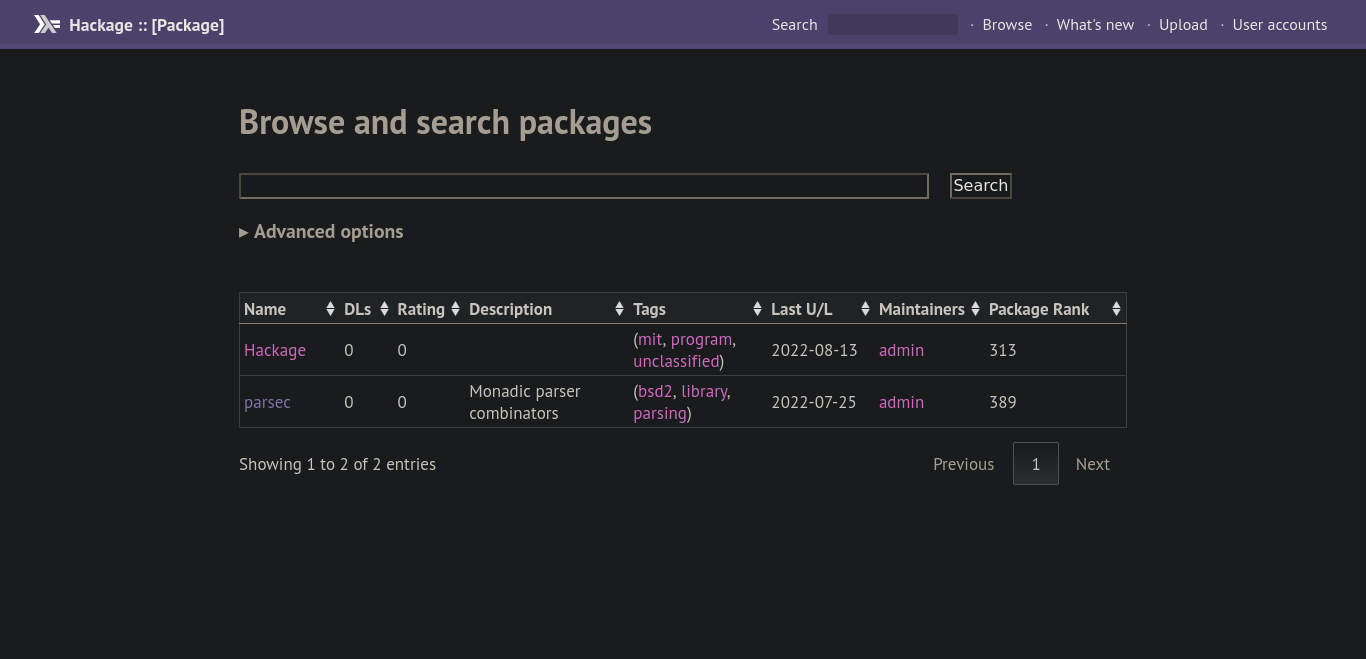
Task: Sort table by Tags column arrows
Action: 757,309
